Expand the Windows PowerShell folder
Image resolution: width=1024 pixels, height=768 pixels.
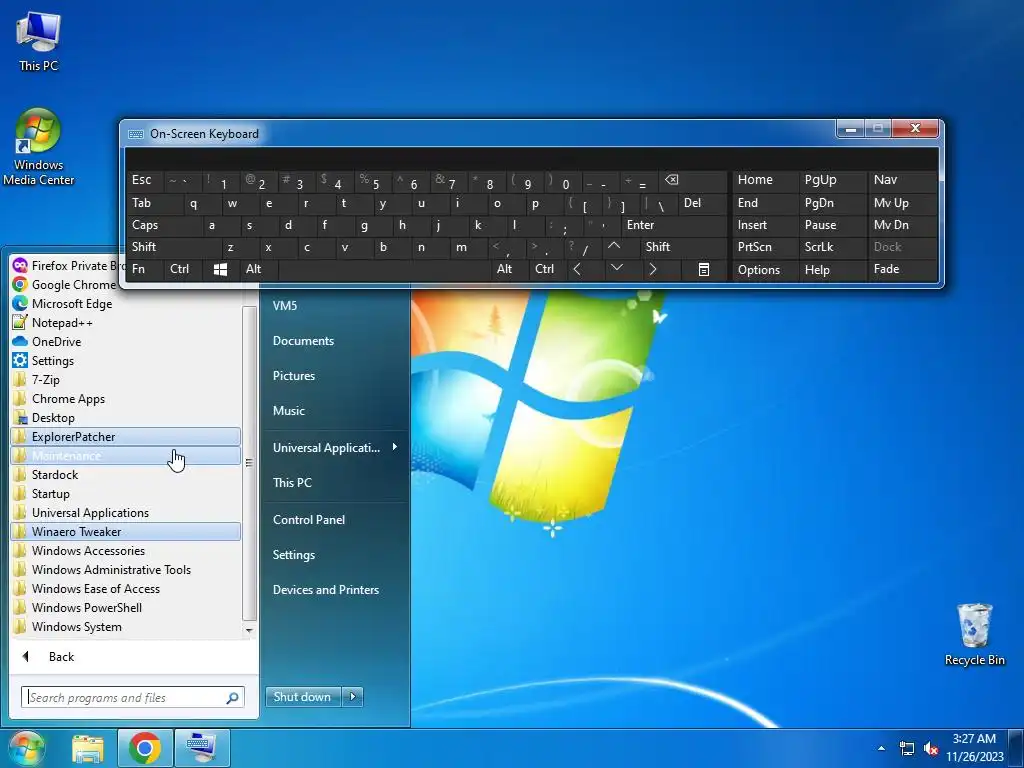point(125,607)
